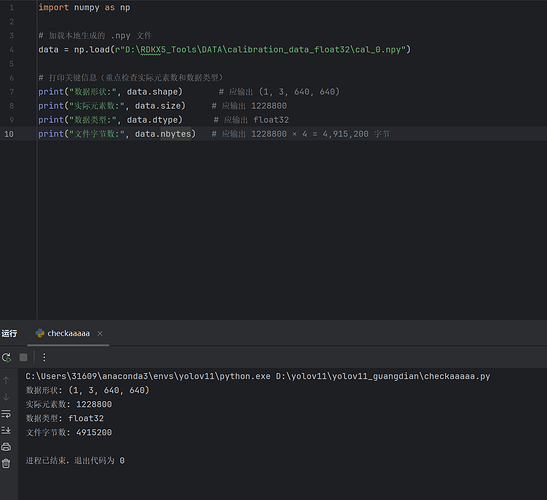The width and height of the screenshot is (547, 500).
Task: Stop the running process
Action: 23,357
